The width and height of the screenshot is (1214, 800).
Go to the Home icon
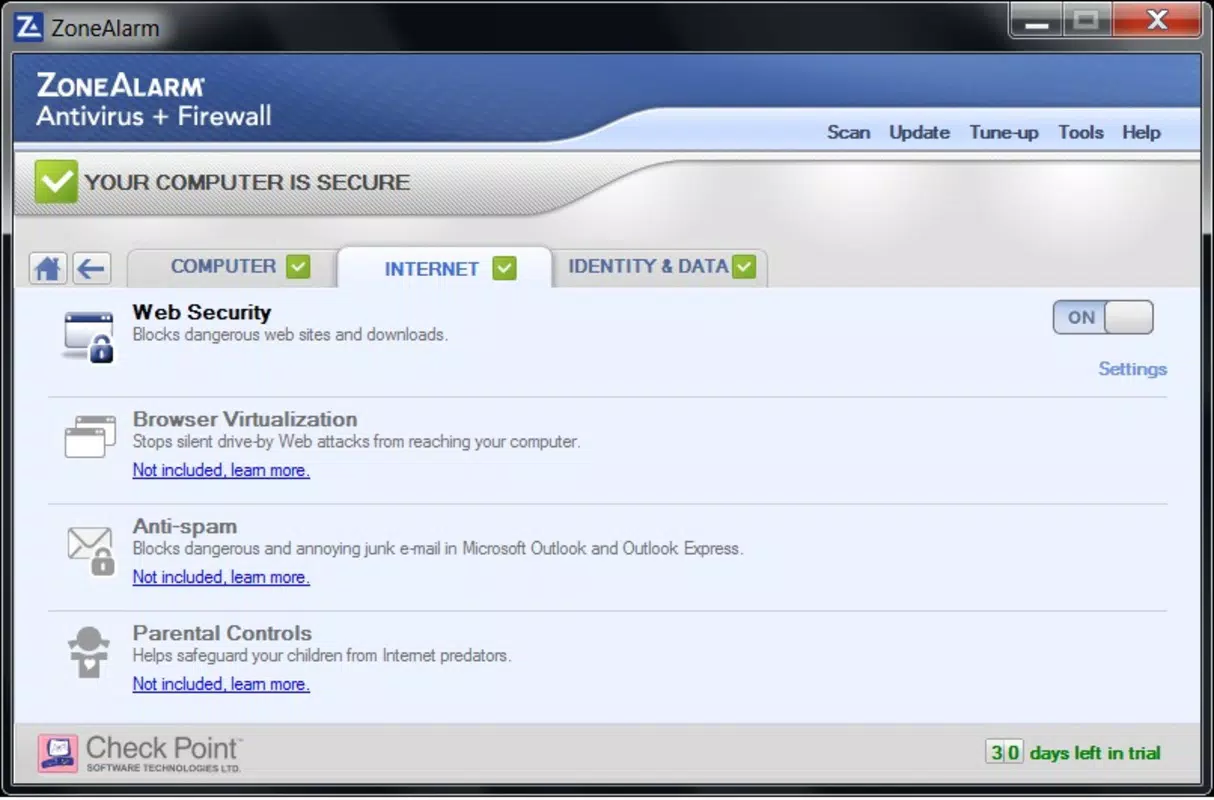[48, 268]
